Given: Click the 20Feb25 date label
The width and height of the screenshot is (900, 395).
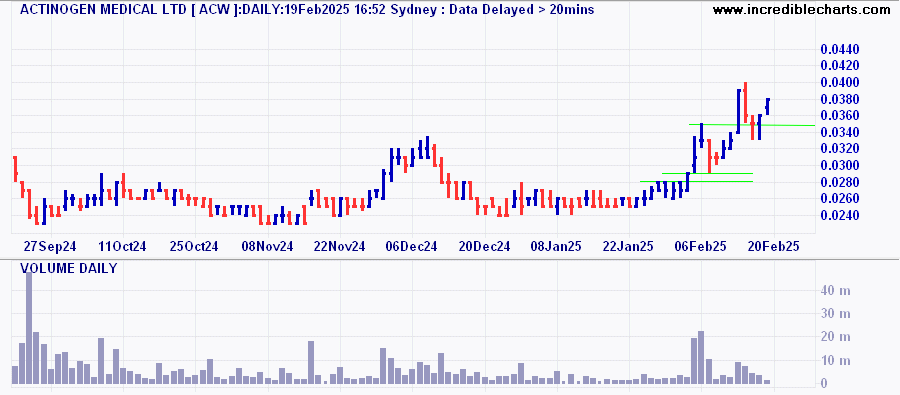Looking at the screenshot, I should pos(773,246).
